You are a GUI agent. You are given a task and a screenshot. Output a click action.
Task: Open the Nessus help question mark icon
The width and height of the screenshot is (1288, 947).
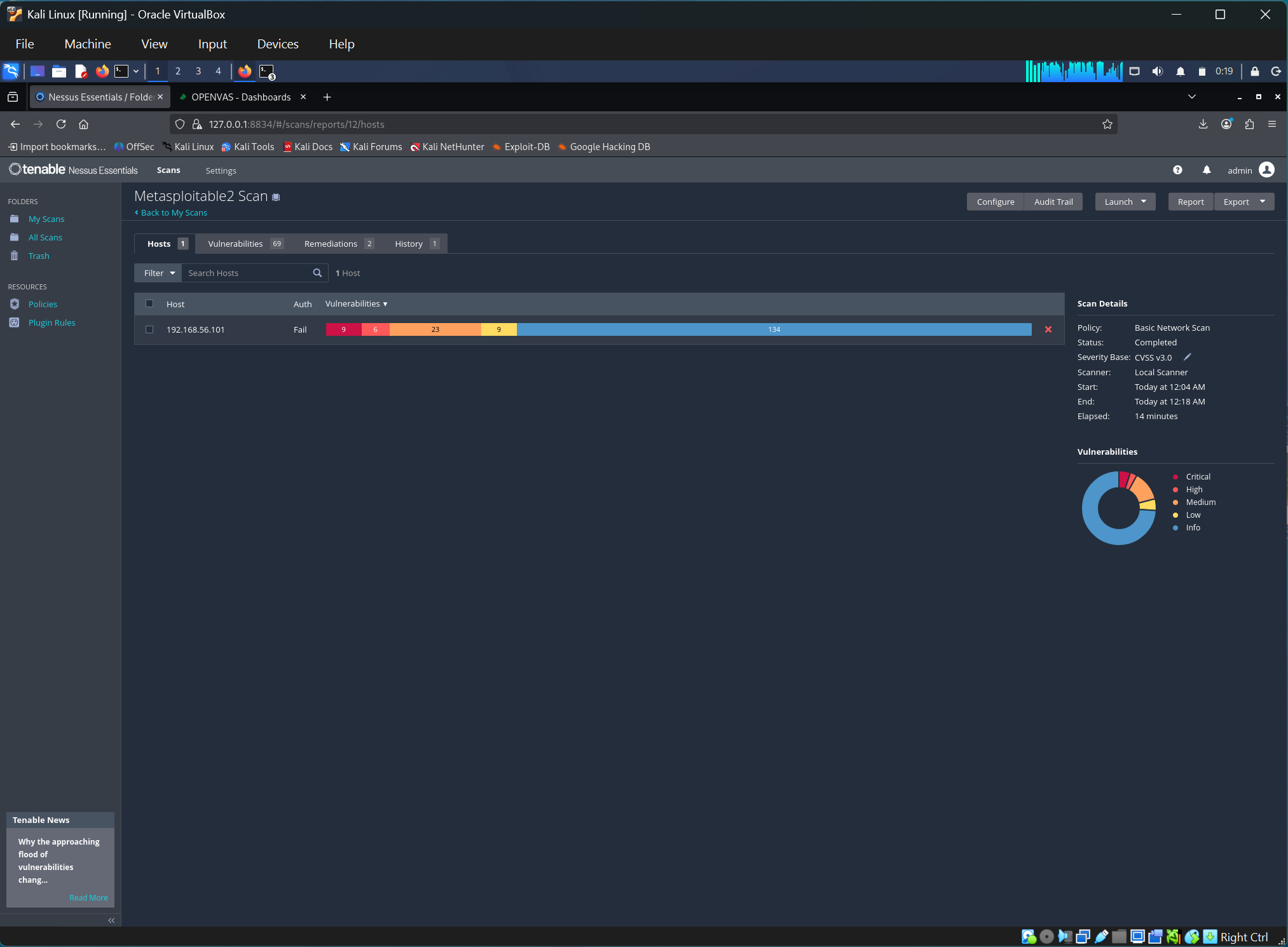pyautogui.click(x=1177, y=170)
